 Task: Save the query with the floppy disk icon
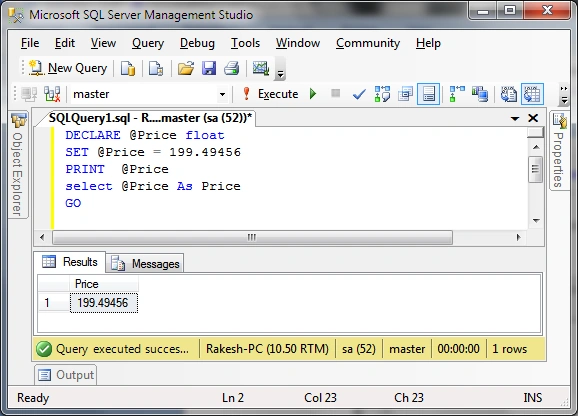tap(209, 69)
